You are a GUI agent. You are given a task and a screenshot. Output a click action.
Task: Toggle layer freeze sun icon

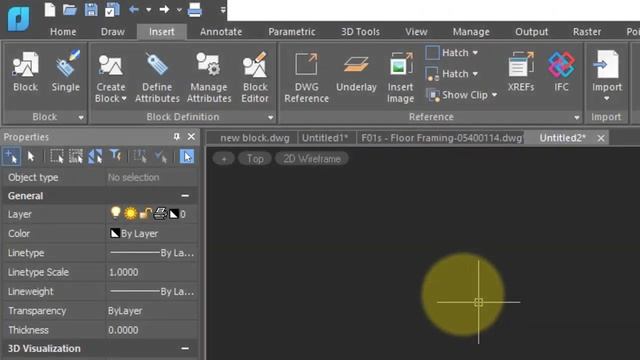coord(131,213)
